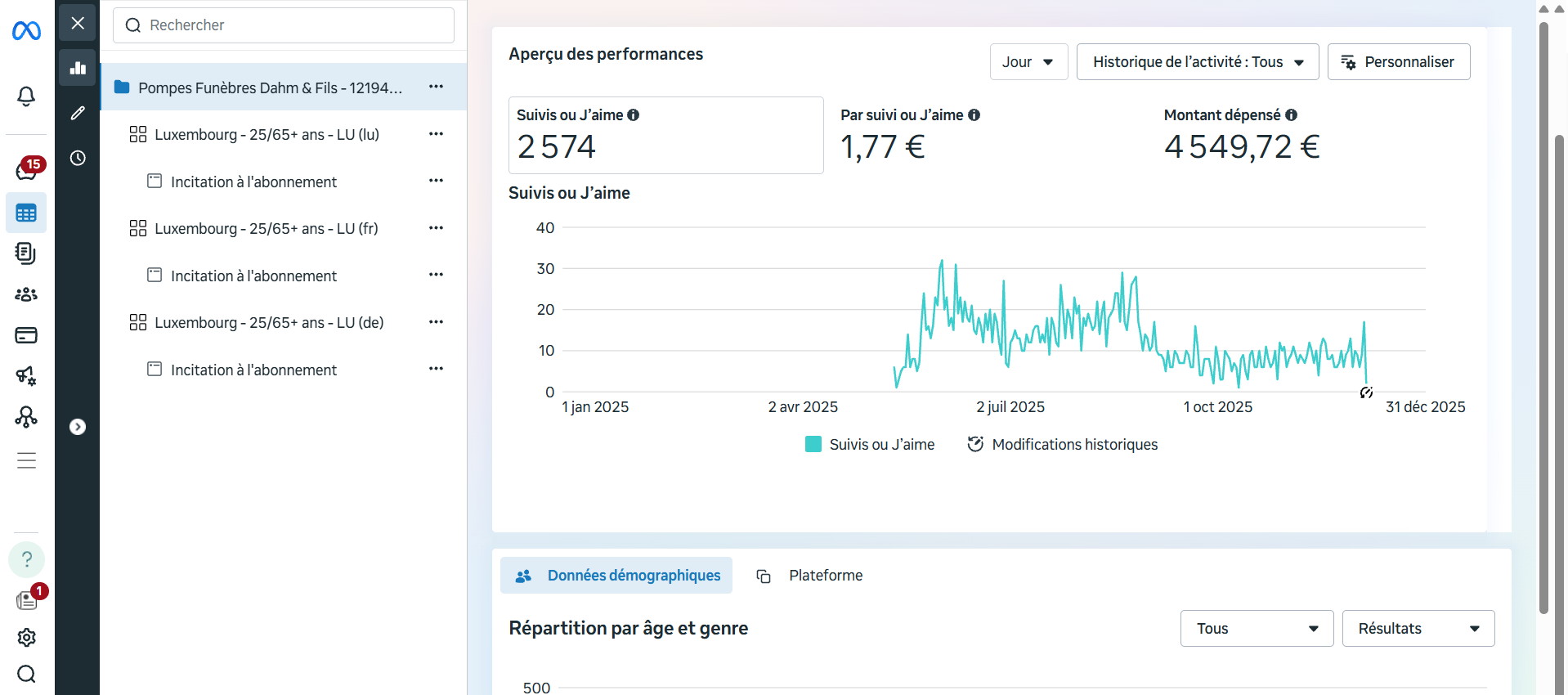Select the edit pencil icon
This screenshot has width=1568, height=695.
coord(78,113)
